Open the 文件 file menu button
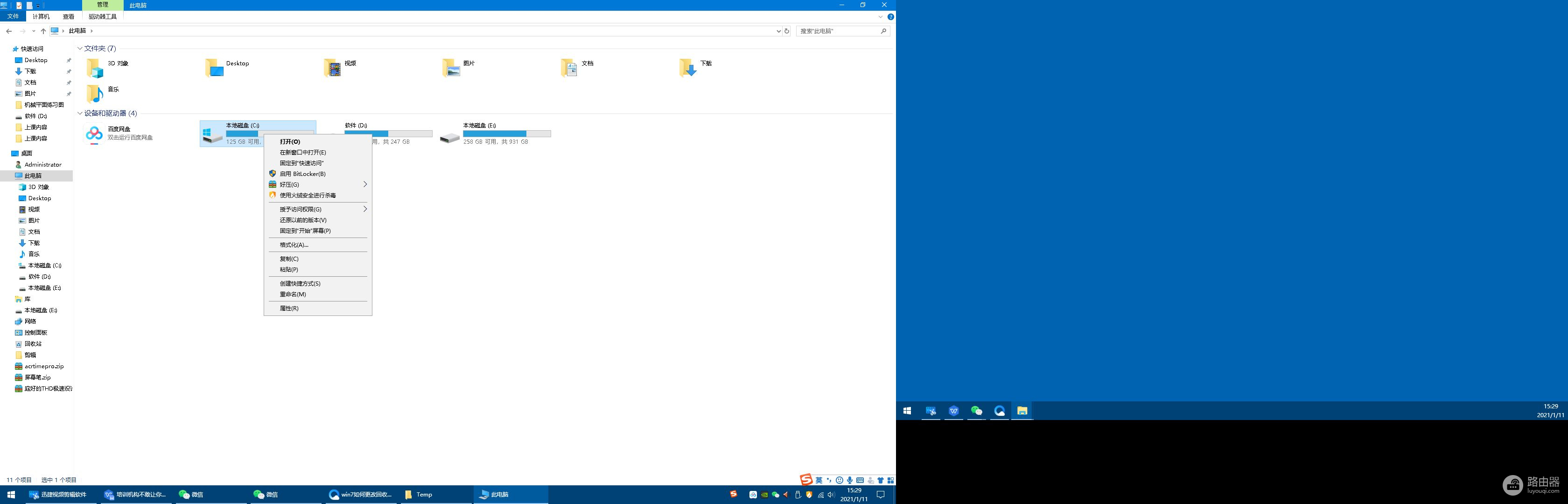Viewport: 1568px width, 504px height. tap(13, 17)
